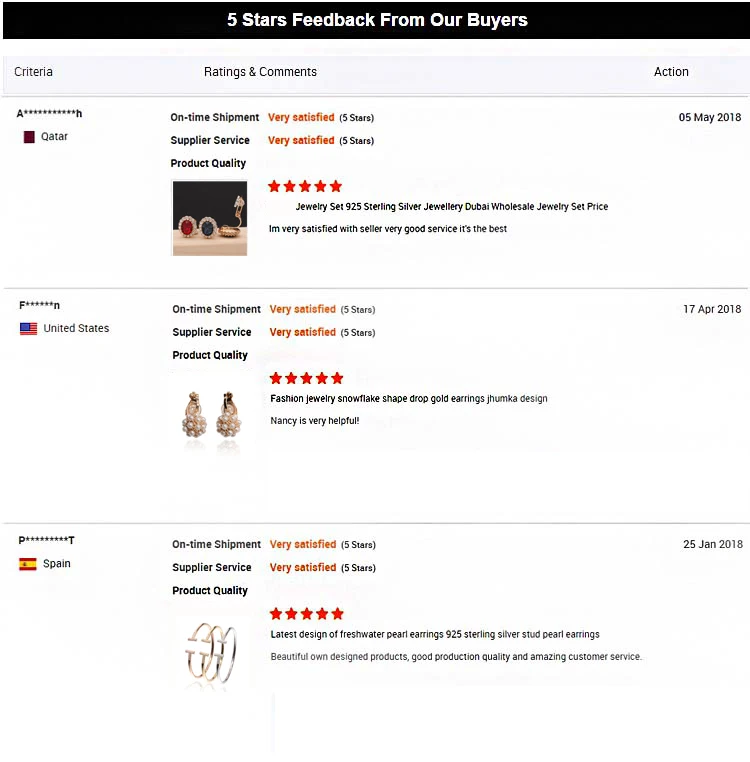Screen dimensions: 750x762
Task: Click the 'Nancy is very helpful!' comment
Action: (314, 421)
